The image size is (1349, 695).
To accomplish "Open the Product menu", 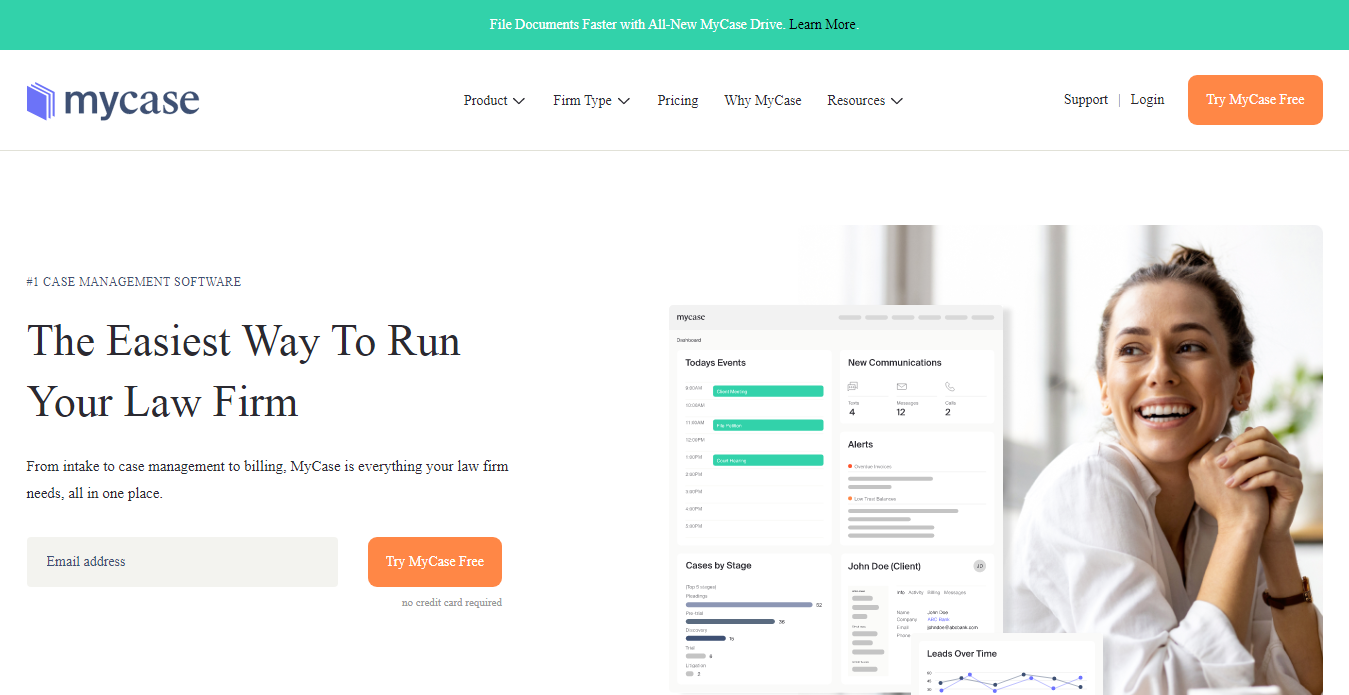I will [494, 101].
